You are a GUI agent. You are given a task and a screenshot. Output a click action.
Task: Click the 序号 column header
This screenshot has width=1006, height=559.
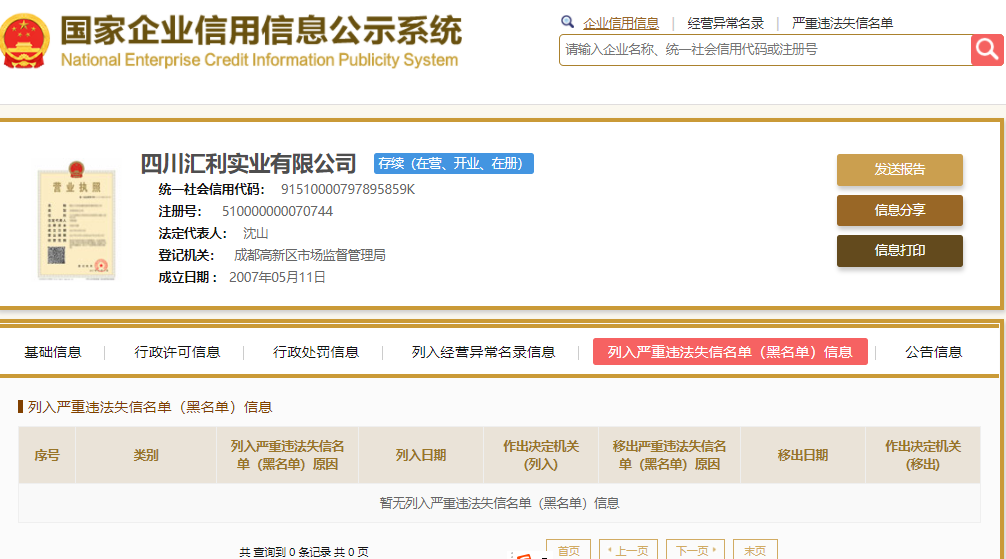tap(47, 455)
